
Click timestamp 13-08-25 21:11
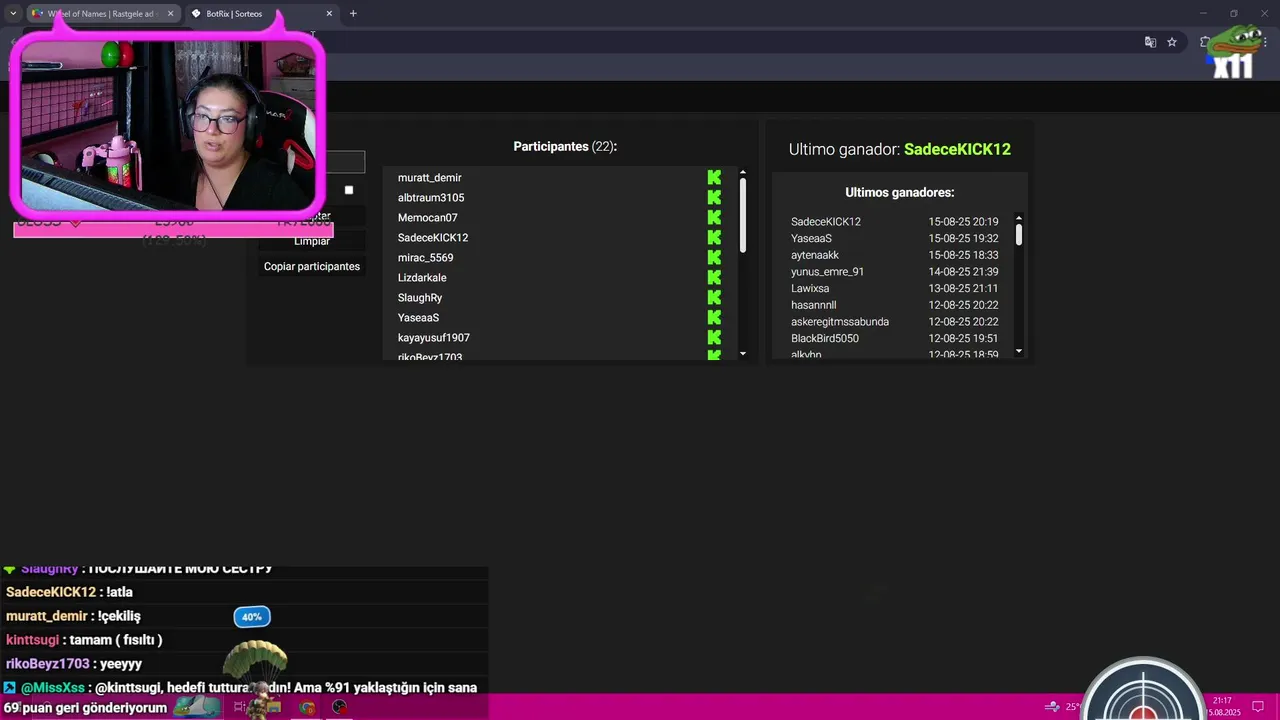(x=963, y=289)
